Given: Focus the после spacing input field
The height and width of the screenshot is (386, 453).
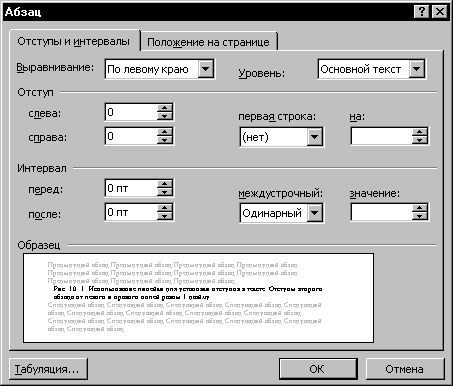Looking at the screenshot, I should 131,212.
